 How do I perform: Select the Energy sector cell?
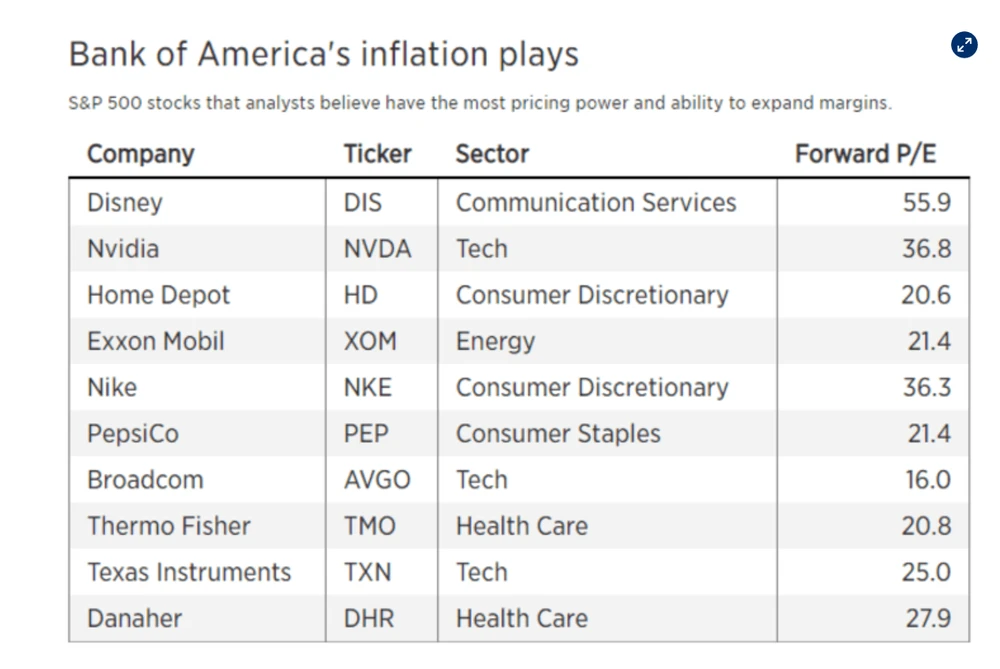(495, 341)
